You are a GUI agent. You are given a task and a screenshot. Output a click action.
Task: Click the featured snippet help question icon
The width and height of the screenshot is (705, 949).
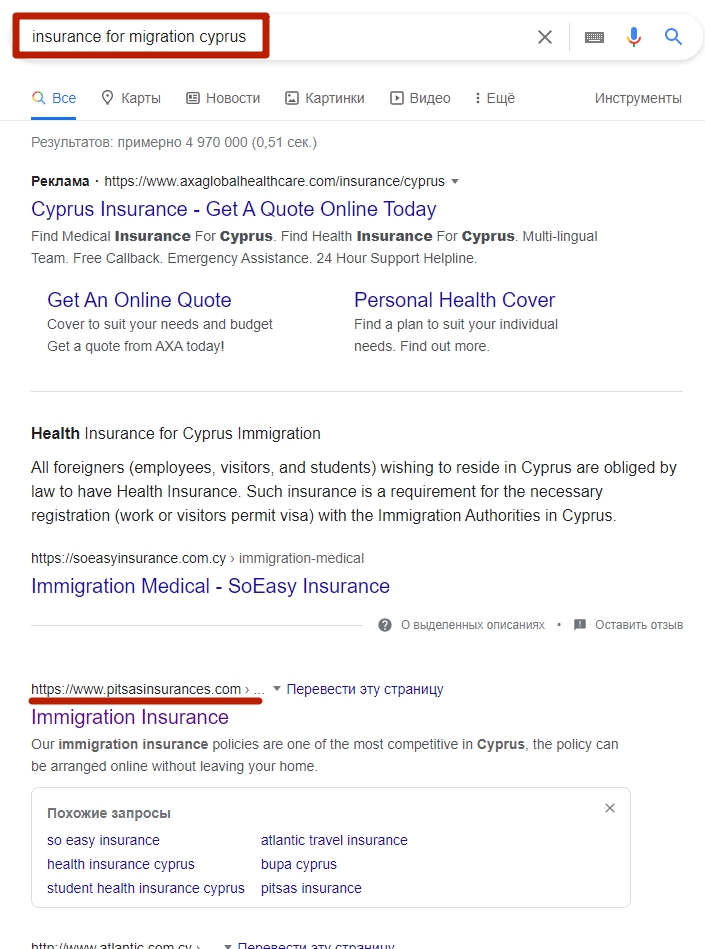[x=385, y=625]
